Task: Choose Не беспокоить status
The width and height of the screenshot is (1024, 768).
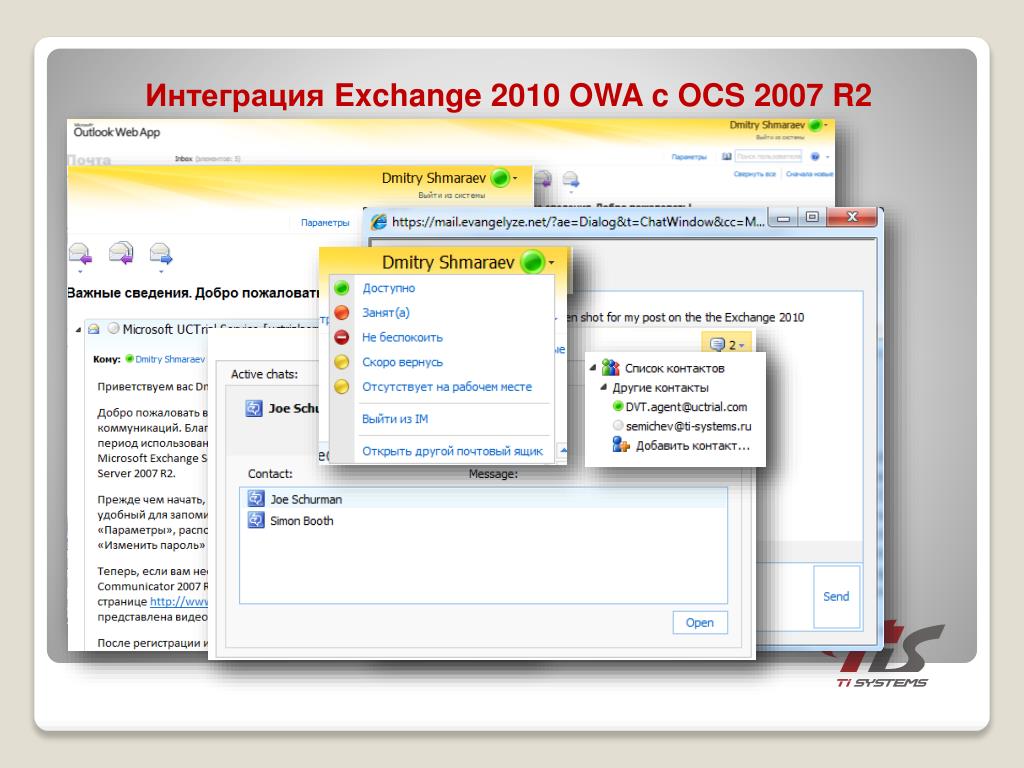Action: click(x=402, y=338)
